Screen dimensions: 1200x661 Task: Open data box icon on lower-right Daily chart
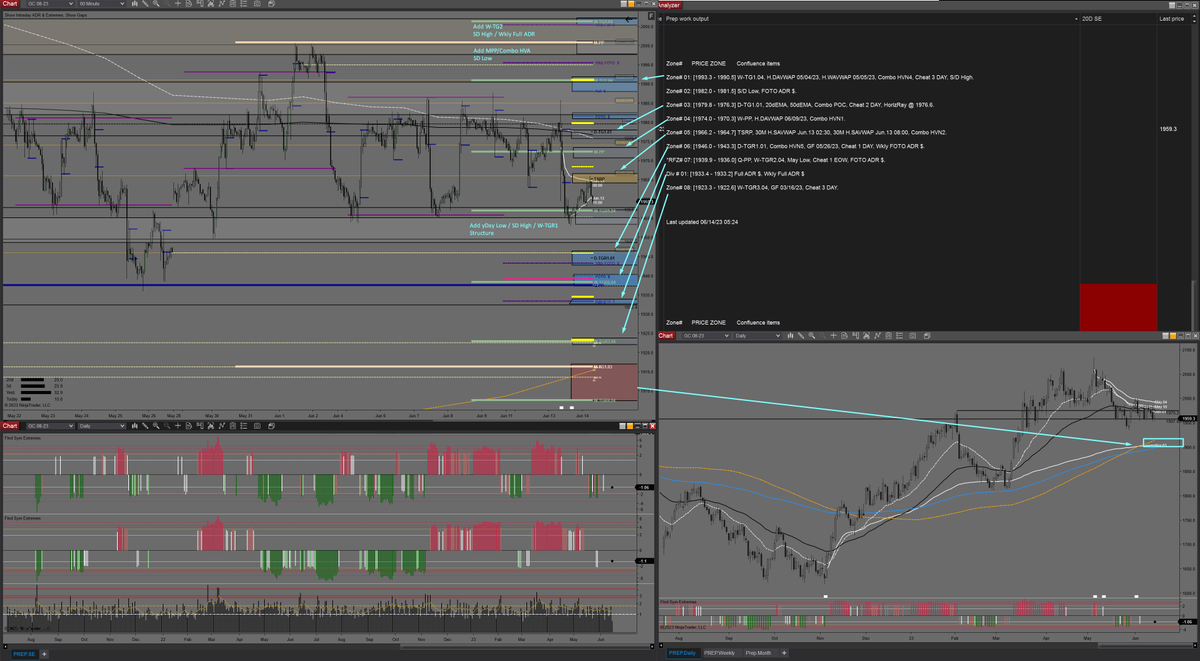coord(845,336)
